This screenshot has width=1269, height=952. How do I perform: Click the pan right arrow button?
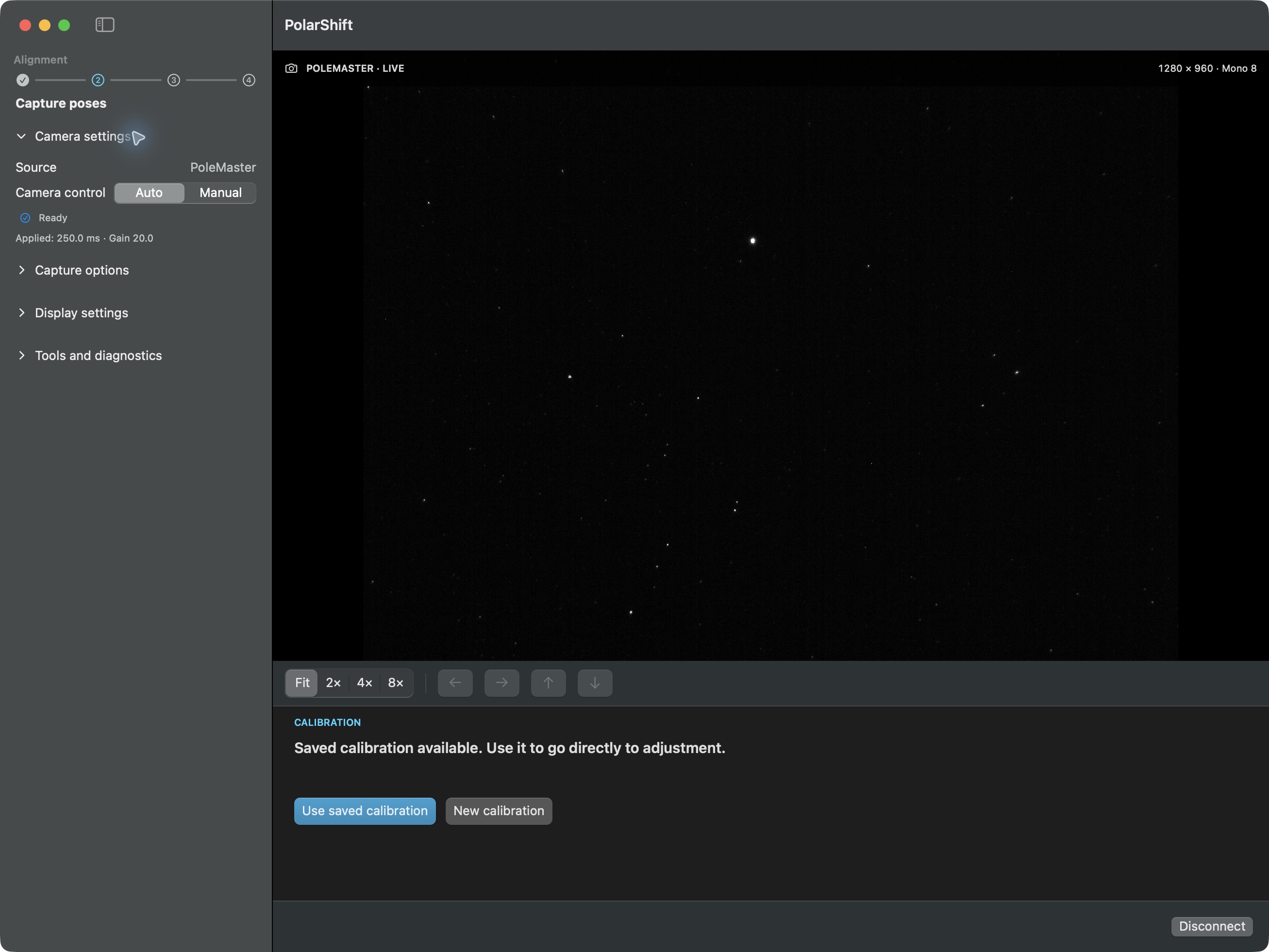501,682
